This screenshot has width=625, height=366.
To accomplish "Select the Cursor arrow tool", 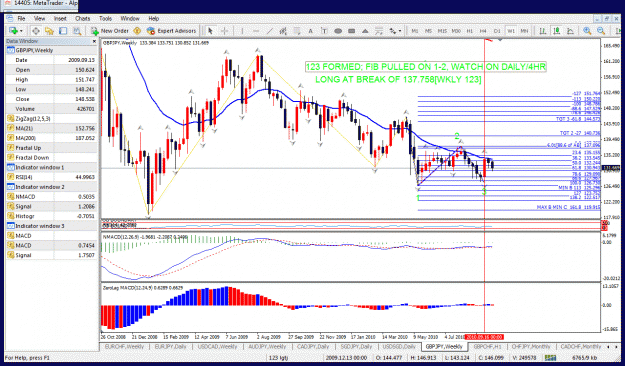I will [210, 31].
